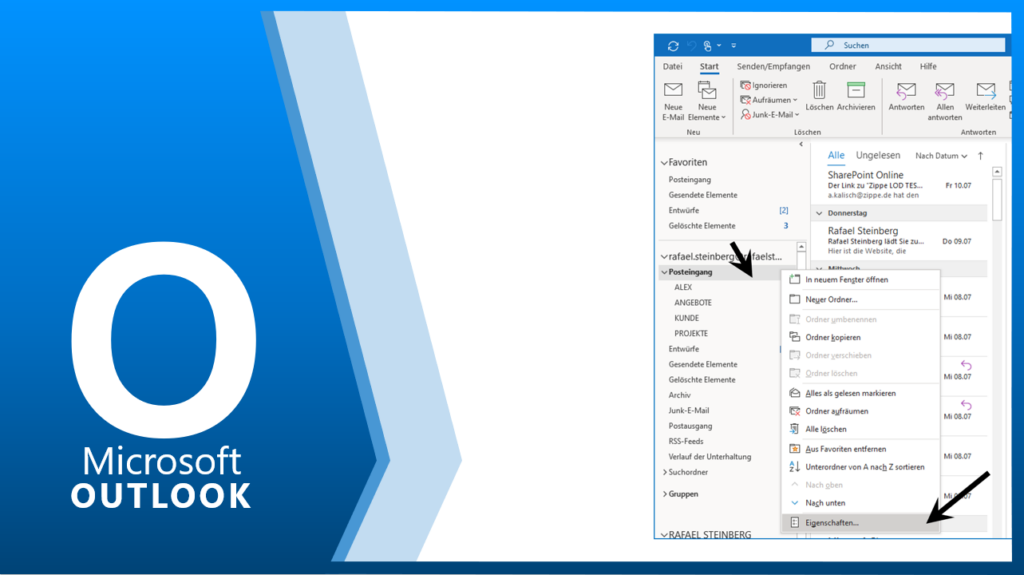1024x575 pixels.
Task: Collapse the folder pane with the arrow
Action: [x=801, y=144]
